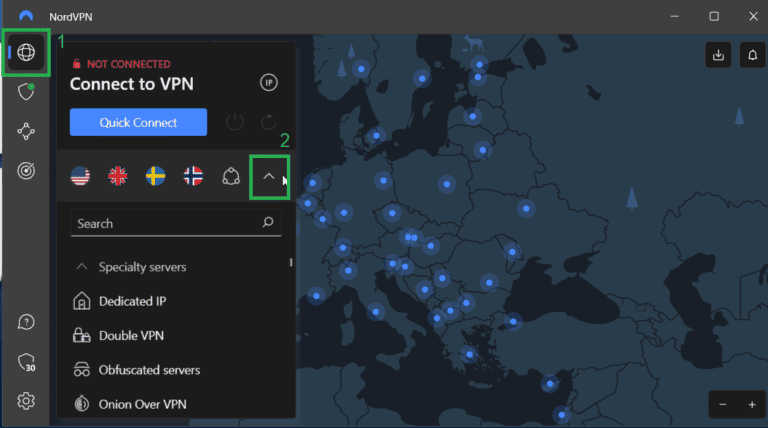Click into the Search input field
Screen dimensions: 768x428
pyautogui.click(x=165, y=223)
